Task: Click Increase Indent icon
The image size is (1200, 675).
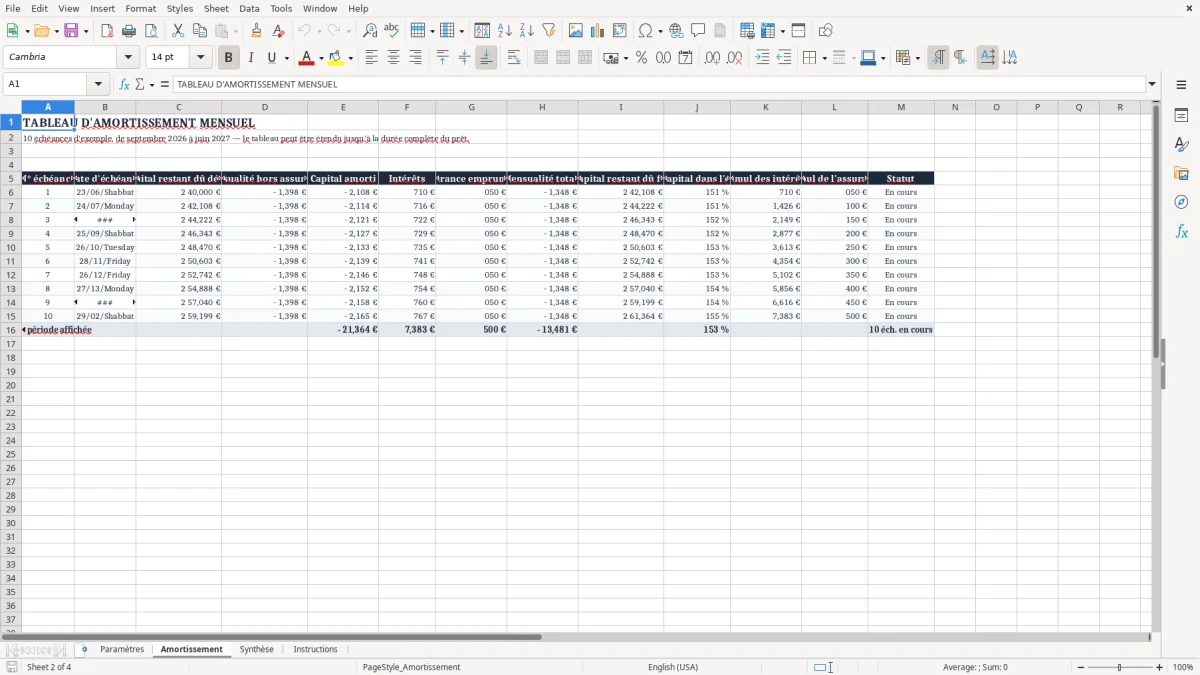Action: click(762, 58)
